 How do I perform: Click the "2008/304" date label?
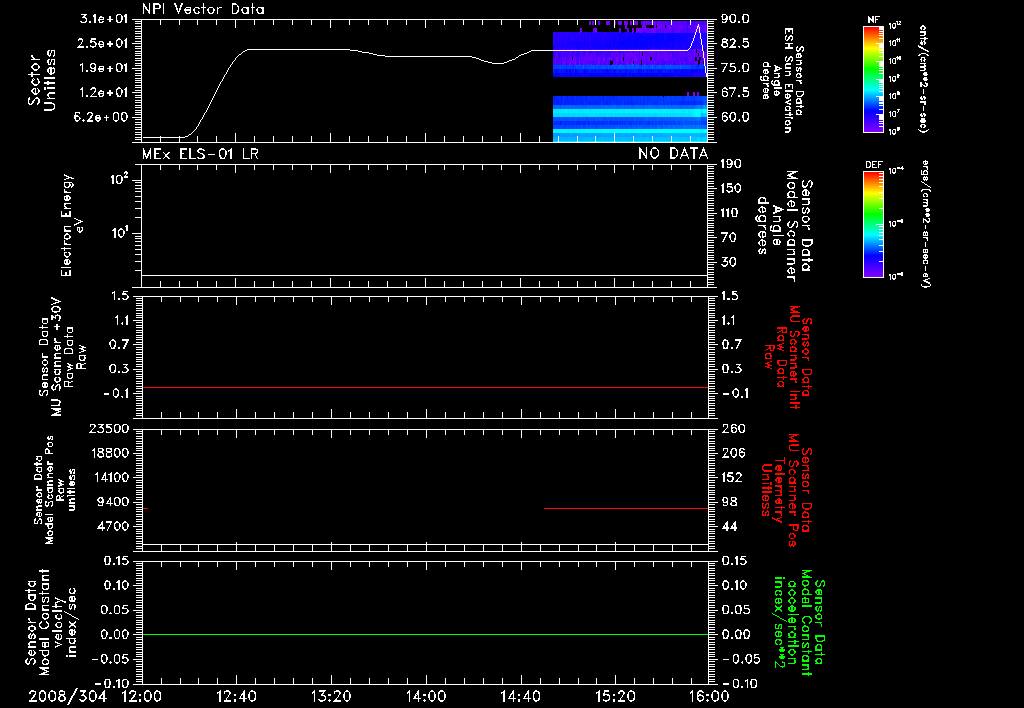coord(67,696)
